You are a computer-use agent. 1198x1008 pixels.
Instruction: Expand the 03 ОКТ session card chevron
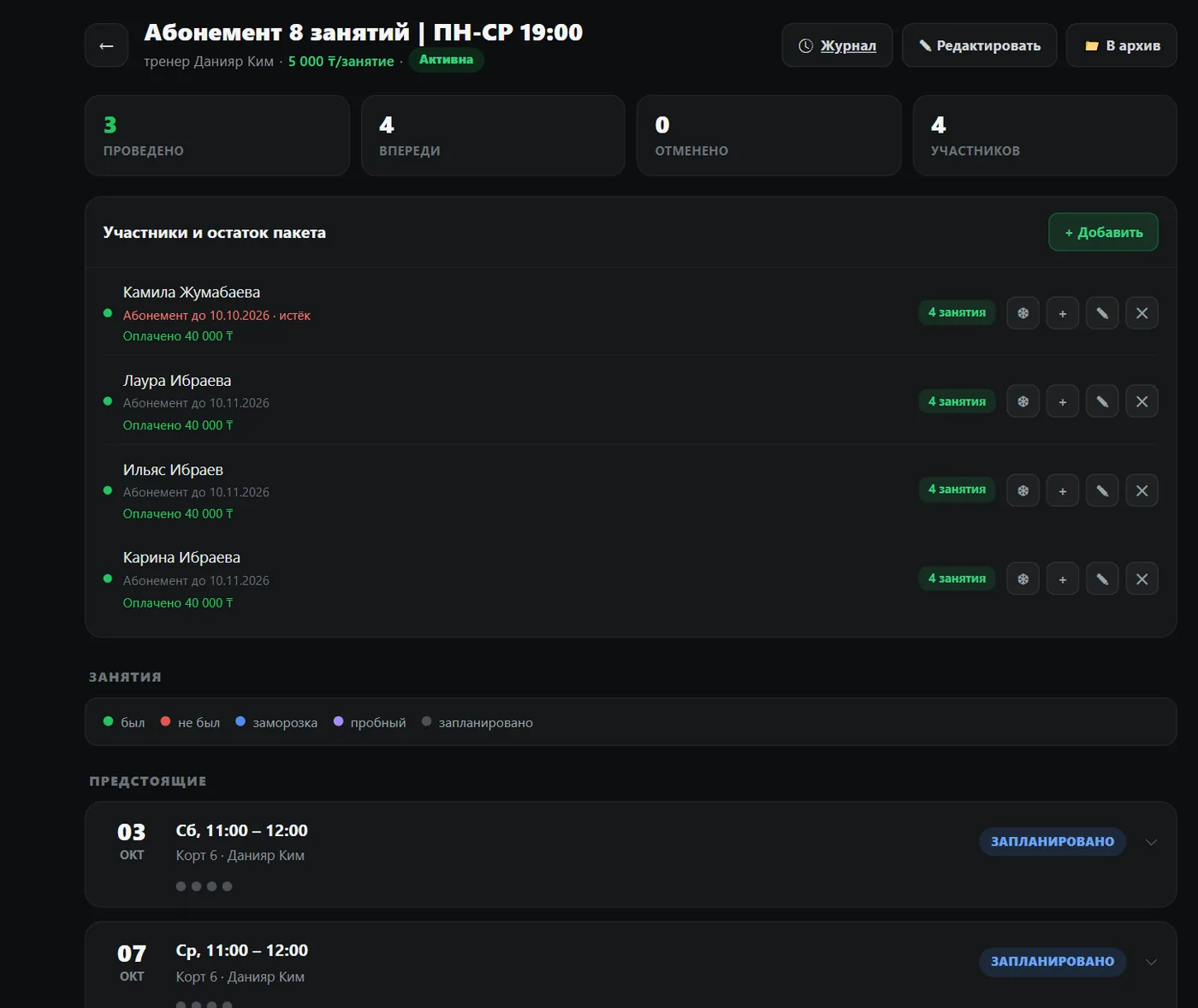pyautogui.click(x=1151, y=842)
